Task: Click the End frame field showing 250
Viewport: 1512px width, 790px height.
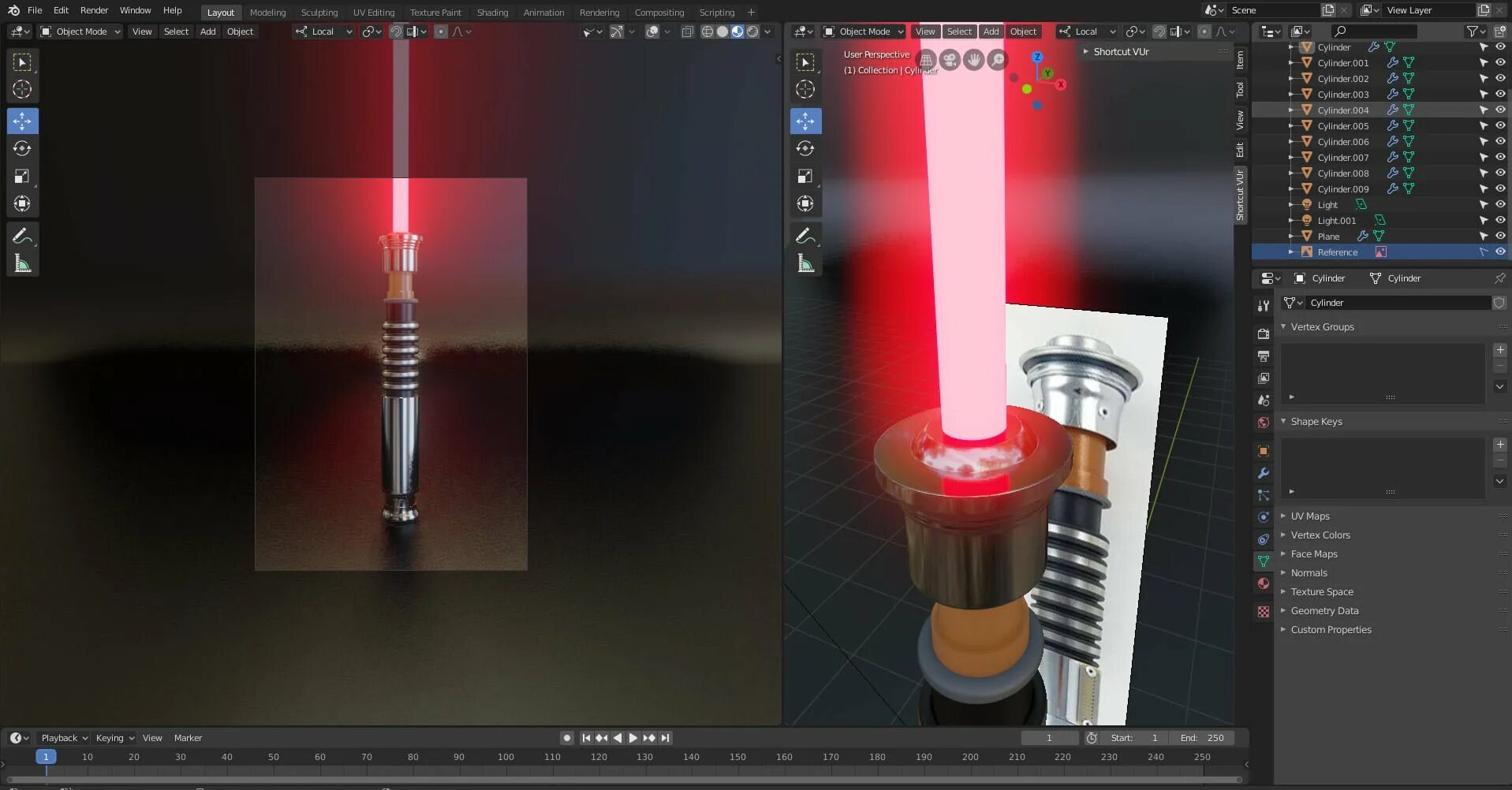Action: [x=1201, y=738]
